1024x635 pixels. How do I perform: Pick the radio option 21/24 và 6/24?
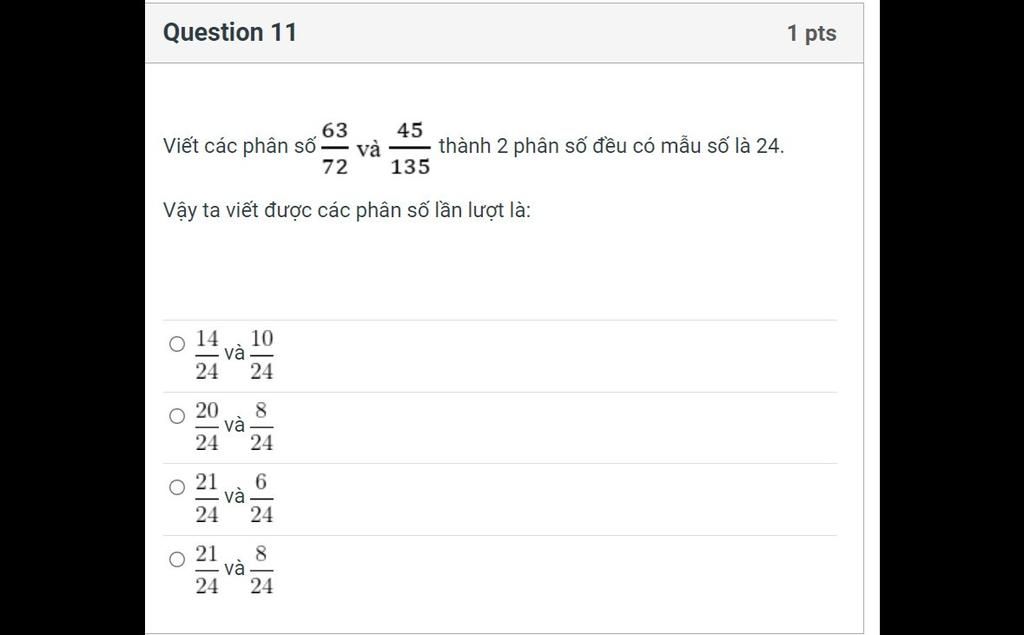177,487
